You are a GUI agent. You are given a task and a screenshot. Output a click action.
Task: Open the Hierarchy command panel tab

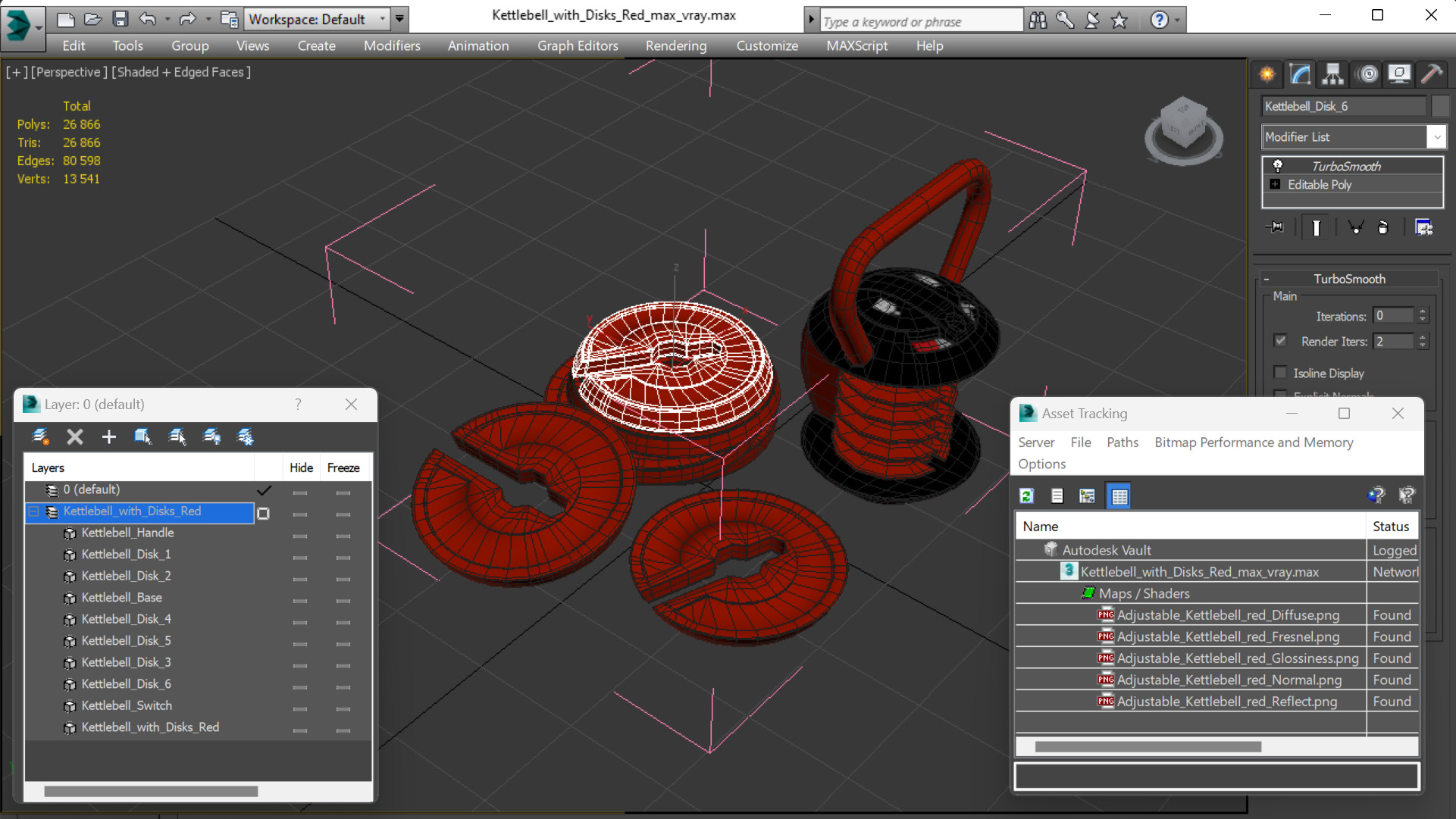click(1332, 74)
